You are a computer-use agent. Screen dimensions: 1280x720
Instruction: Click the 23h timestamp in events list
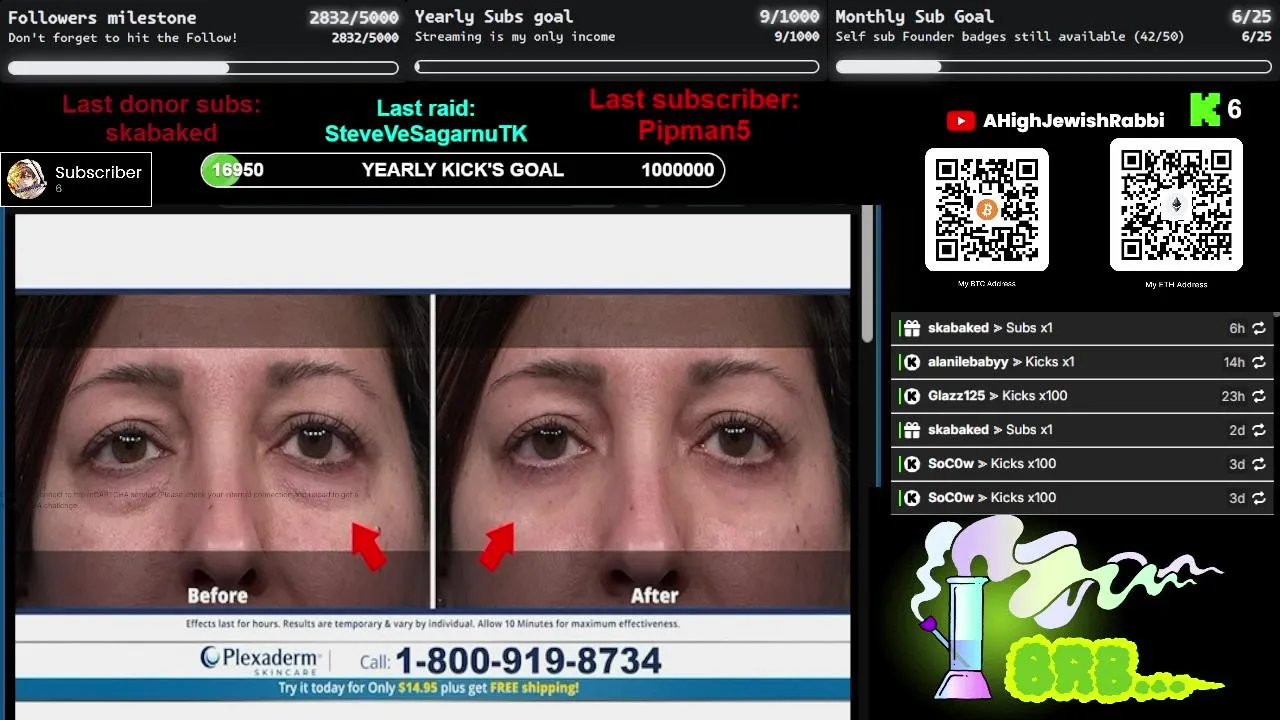click(x=1233, y=396)
